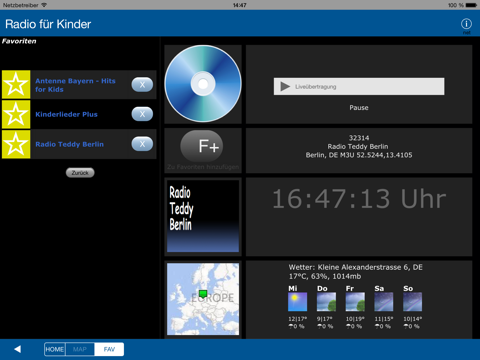The image size is (480, 360).
Task: Switch to the MAP tab
Action: point(80,349)
